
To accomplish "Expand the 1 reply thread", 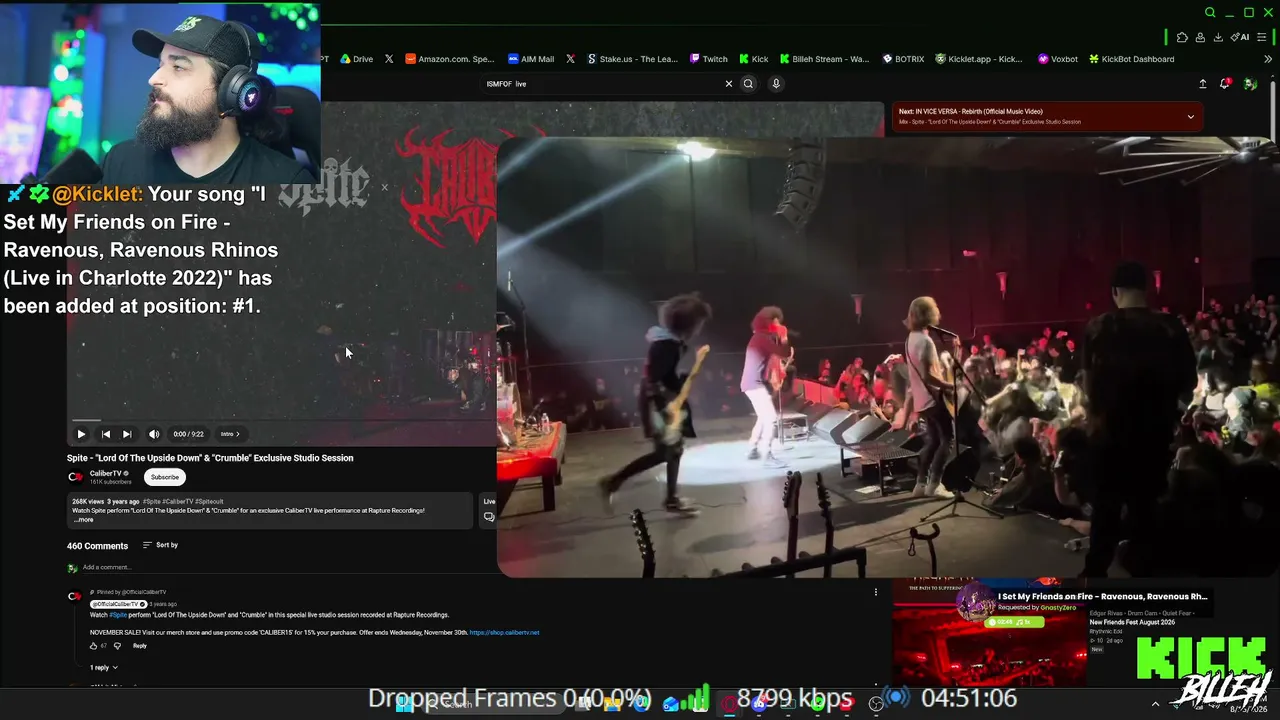I will [104, 667].
